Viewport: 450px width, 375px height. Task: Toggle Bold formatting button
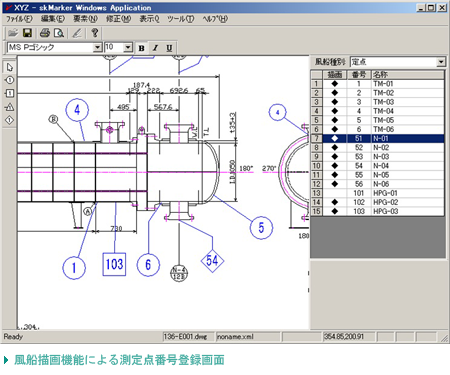[141, 48]
